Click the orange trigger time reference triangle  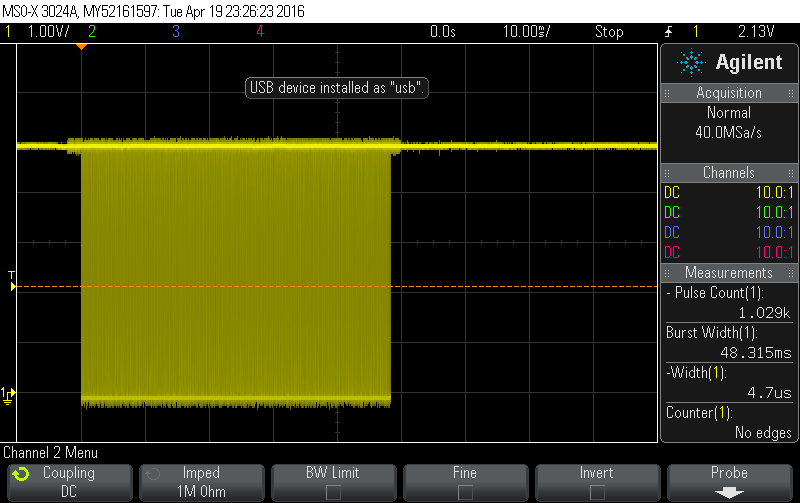point(82,46)
